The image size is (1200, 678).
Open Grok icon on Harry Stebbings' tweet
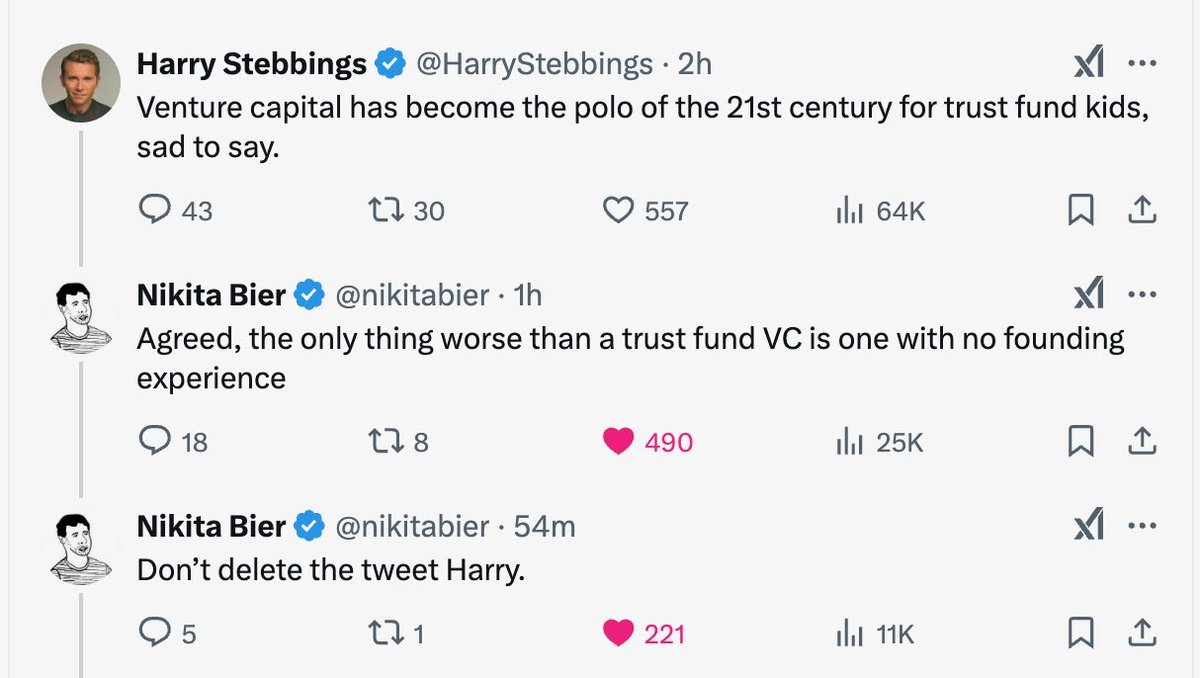point(1087,66)
